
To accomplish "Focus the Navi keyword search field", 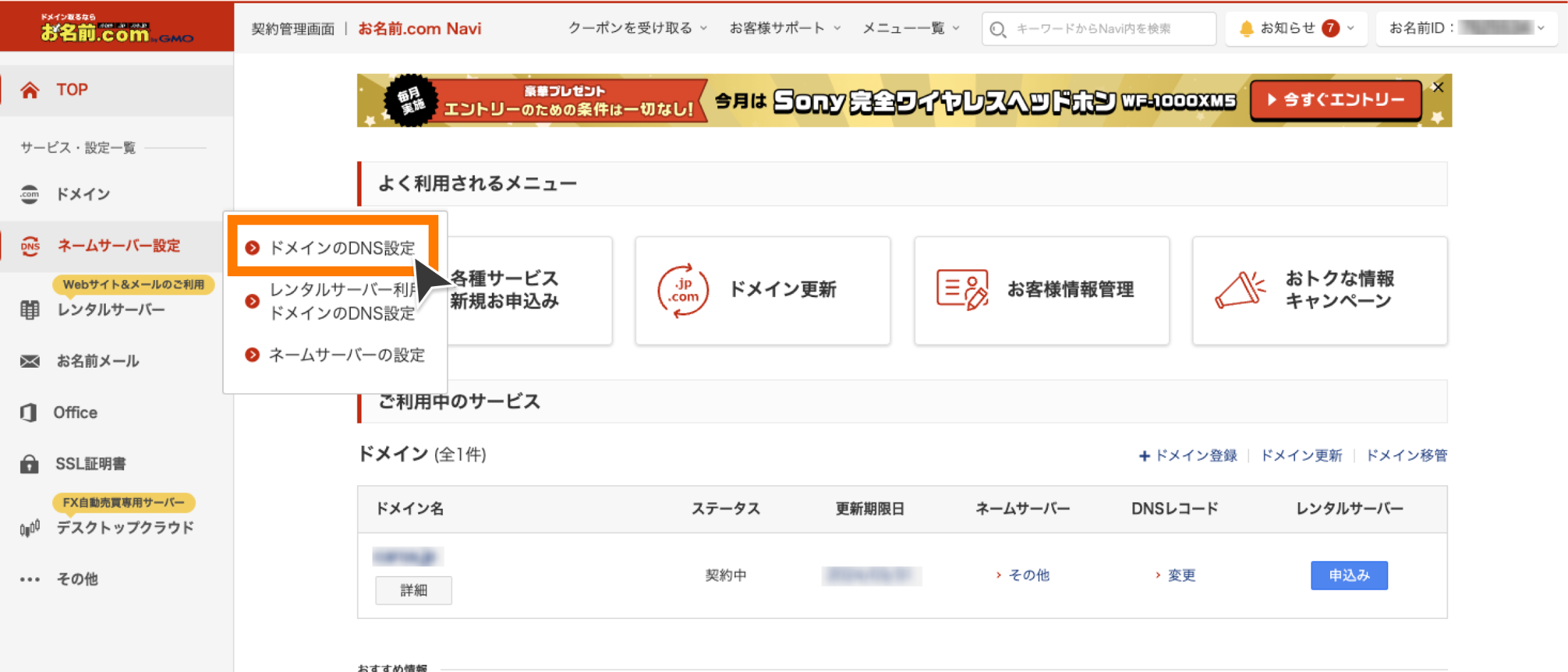I will [1099, 29].
